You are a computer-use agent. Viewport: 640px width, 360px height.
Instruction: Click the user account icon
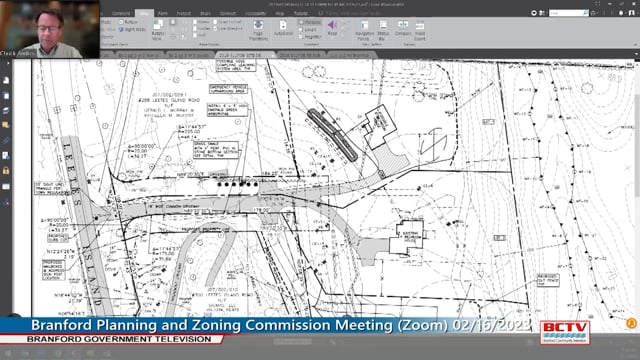point(632,13)
